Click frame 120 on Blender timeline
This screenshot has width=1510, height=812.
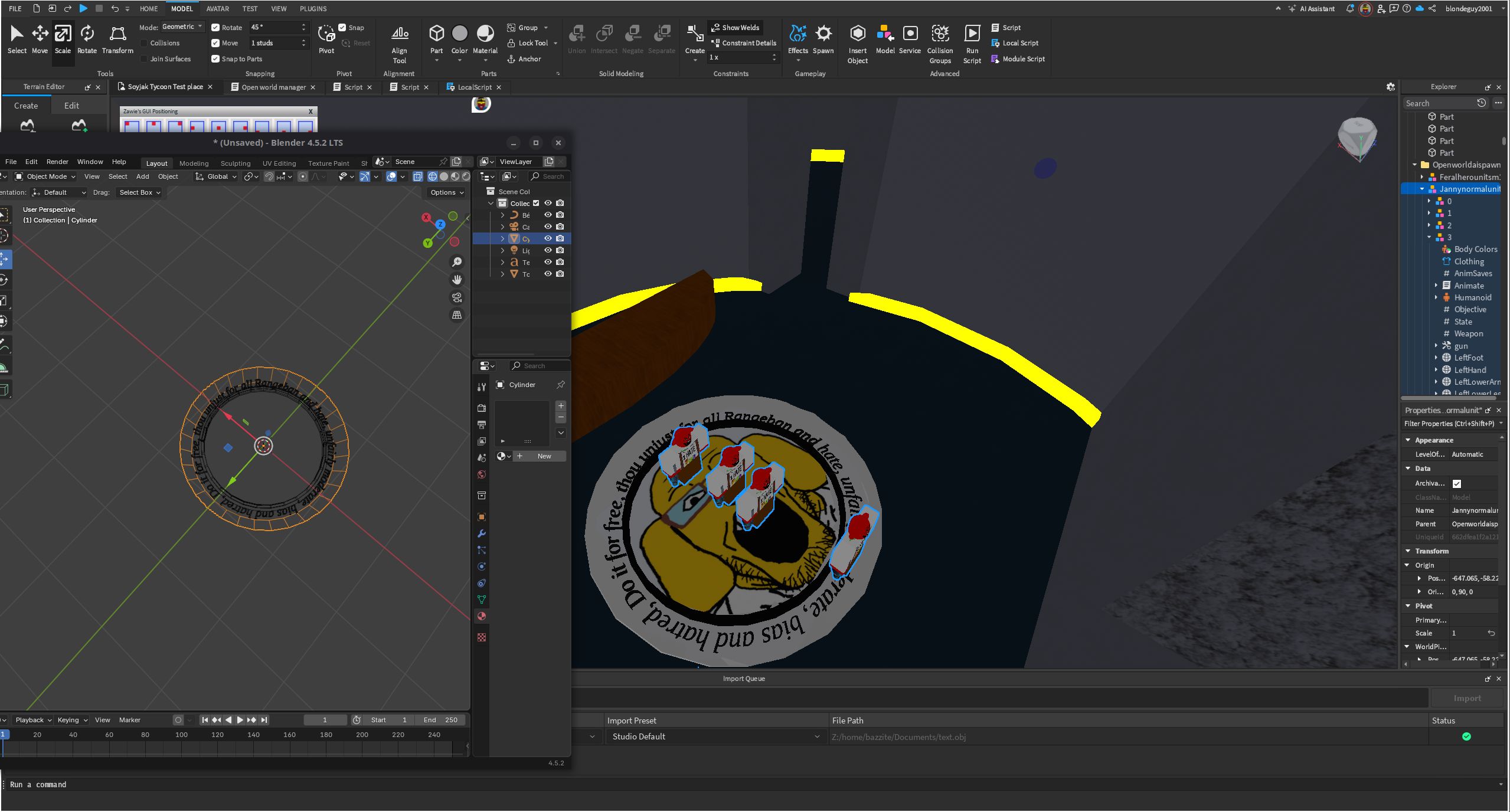point(217,735)
